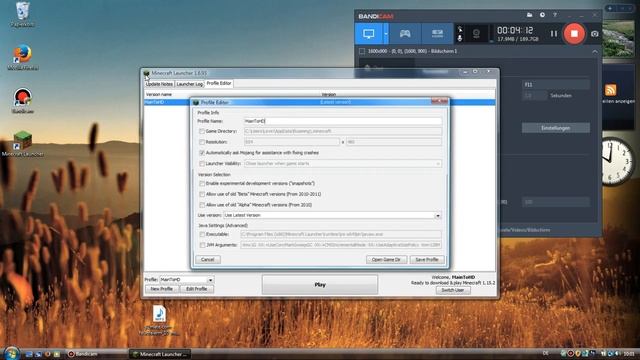Open the Use version dropdown
This screenshot has width=640, height=360.
[x=332, y=215]
